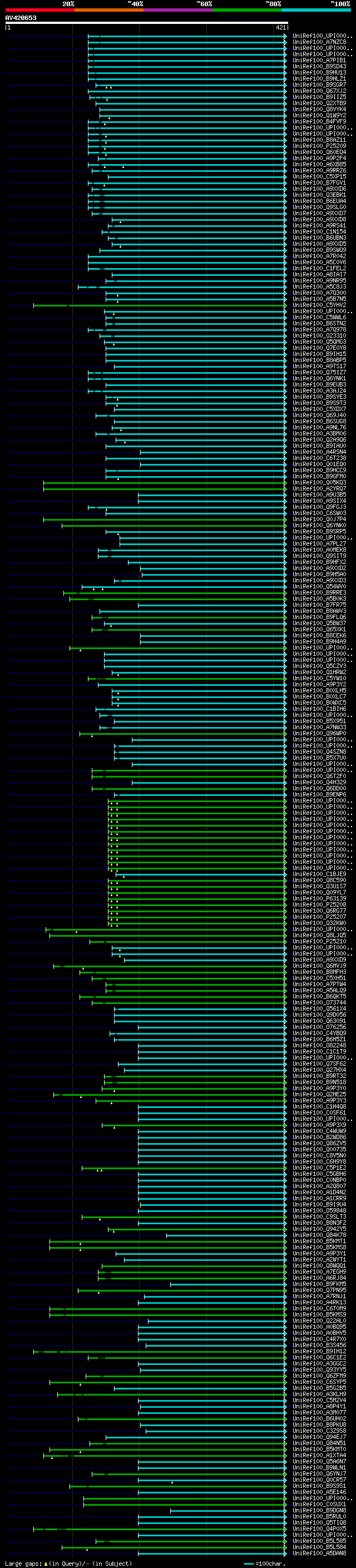Select the UniRef100_B9SWQ9 label
356x1568 pixels.
pos(319,250)
